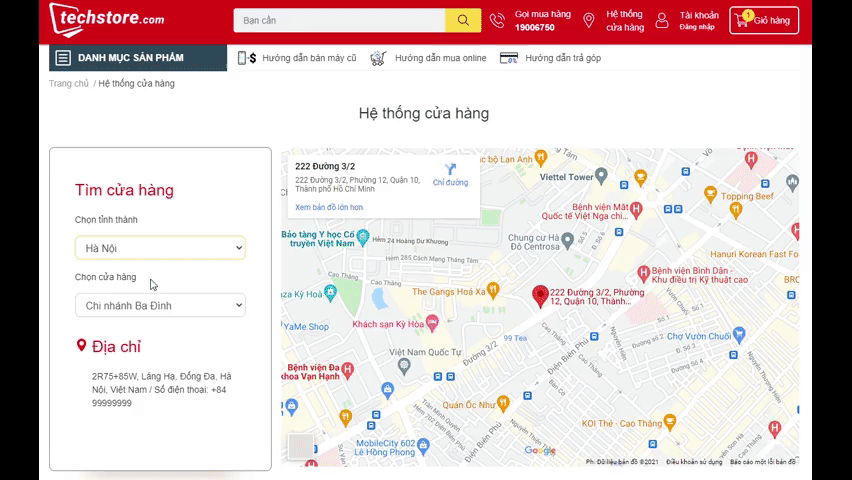This screenshot has height=480, width=852.
Task: Click the red map pin at 222 Đường 3/2
Action: [x=540, y=296]
